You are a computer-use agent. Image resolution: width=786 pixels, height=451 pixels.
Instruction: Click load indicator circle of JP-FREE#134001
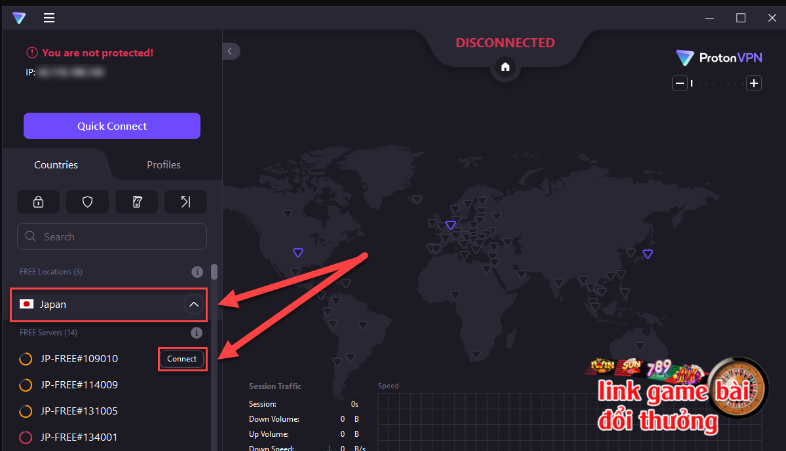(x=26, y=437)
